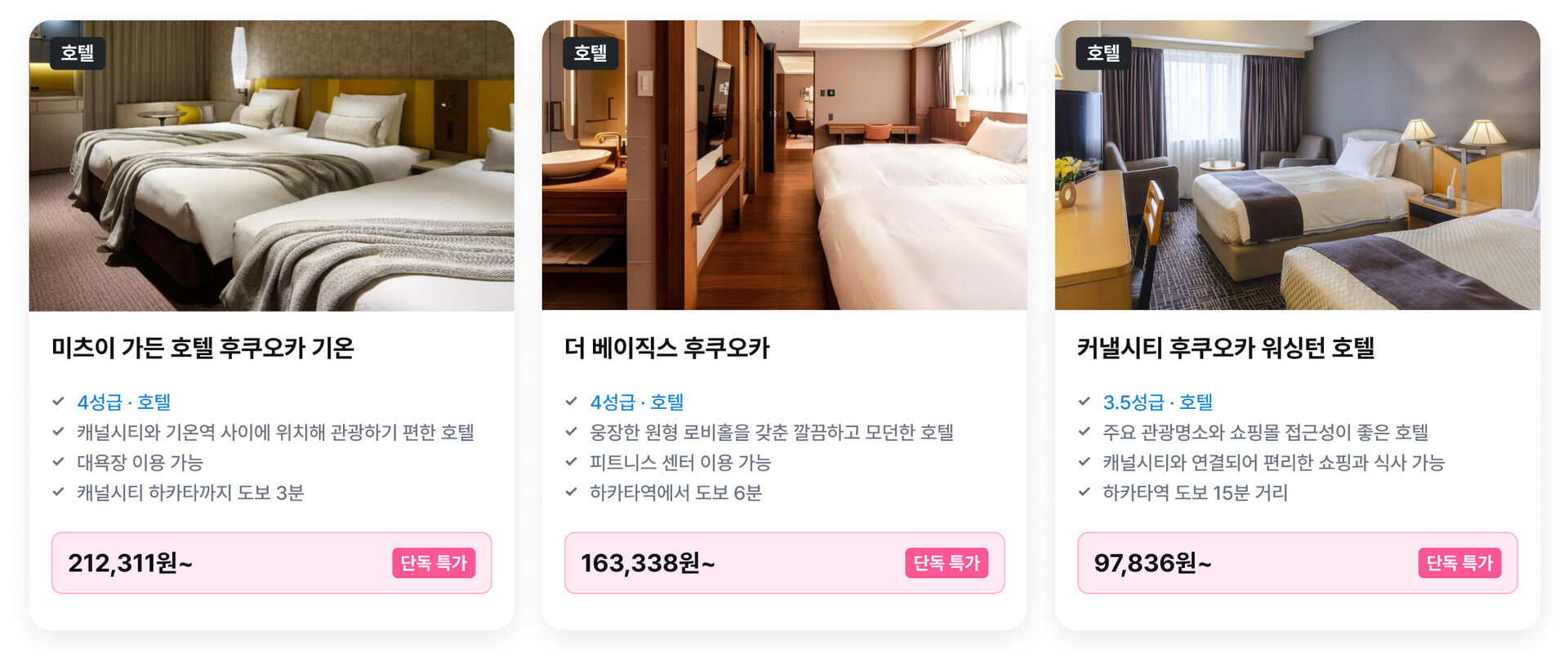Select the 97,836원~ price box
The image size is (1568, 666).
point(1297,563)
